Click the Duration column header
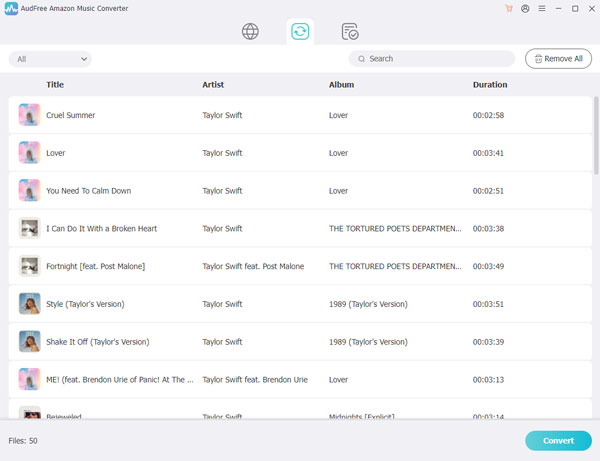The width and height of the screenshot is (600, 461). click(490, 85)
